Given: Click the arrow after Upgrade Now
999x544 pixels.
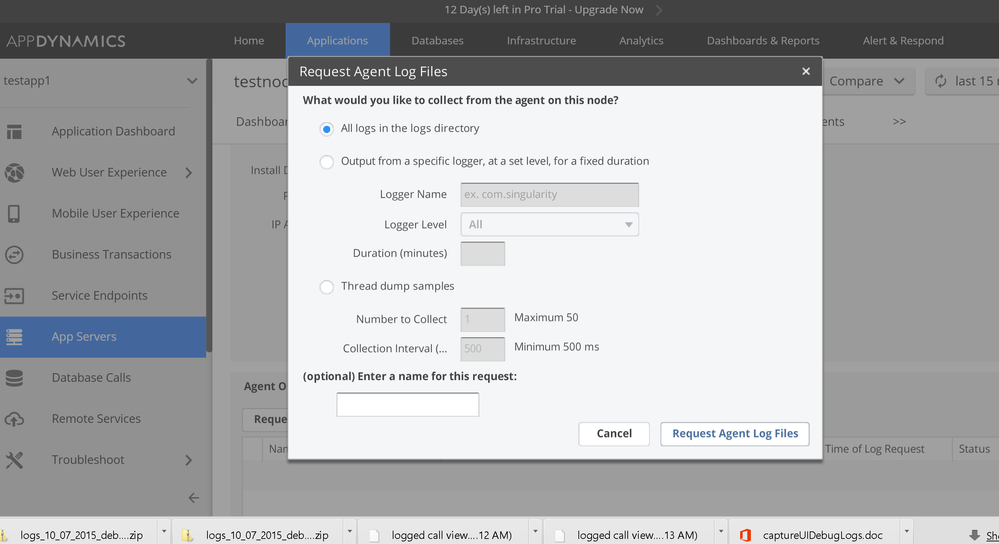Looking at the screenshot, I should [659, 10].
